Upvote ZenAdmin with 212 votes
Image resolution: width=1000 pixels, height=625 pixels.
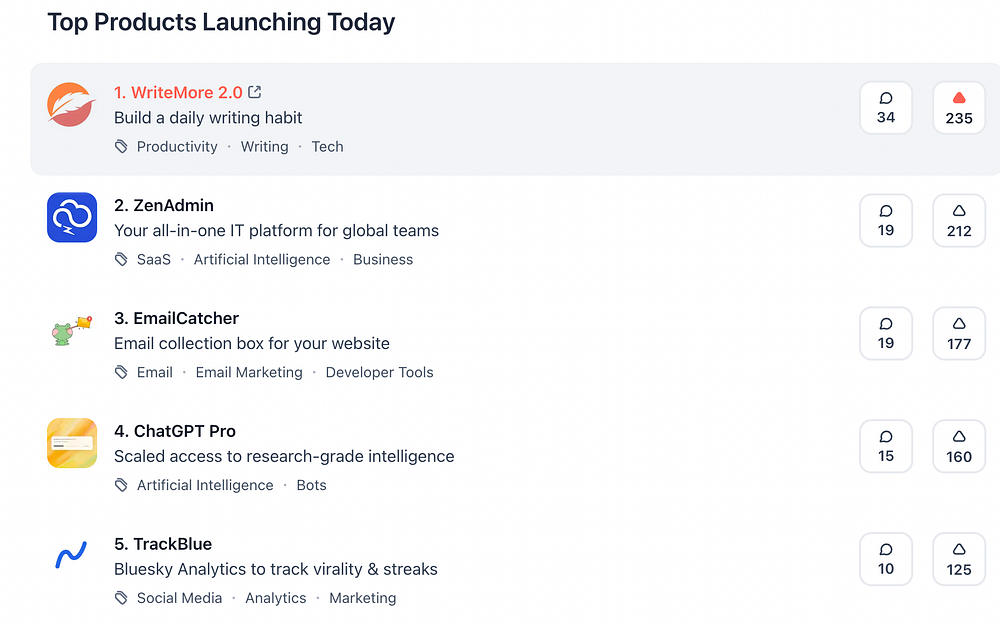click(x=959, y=220)
